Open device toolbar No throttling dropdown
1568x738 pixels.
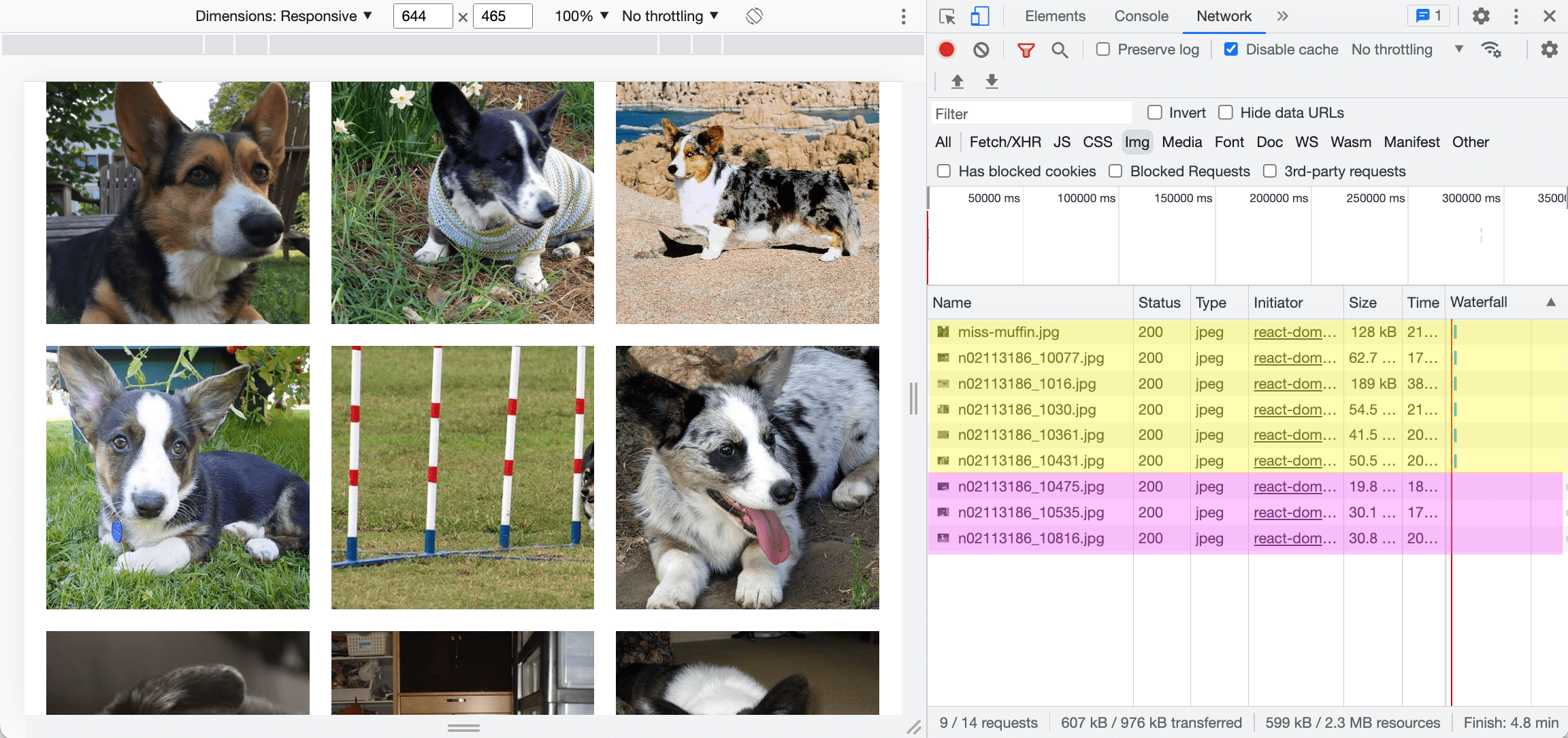point(670,16)
